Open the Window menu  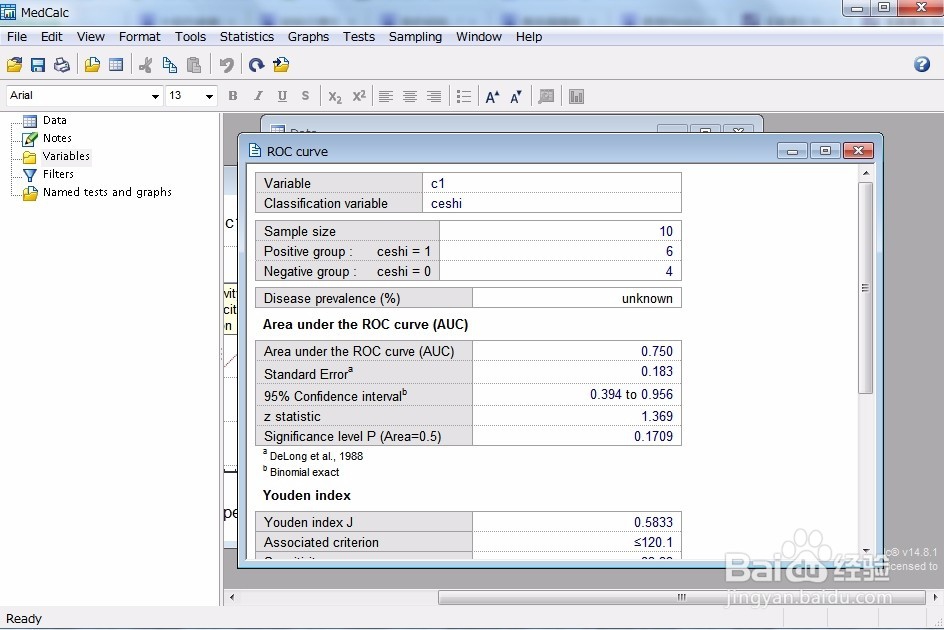click(479, 37)
